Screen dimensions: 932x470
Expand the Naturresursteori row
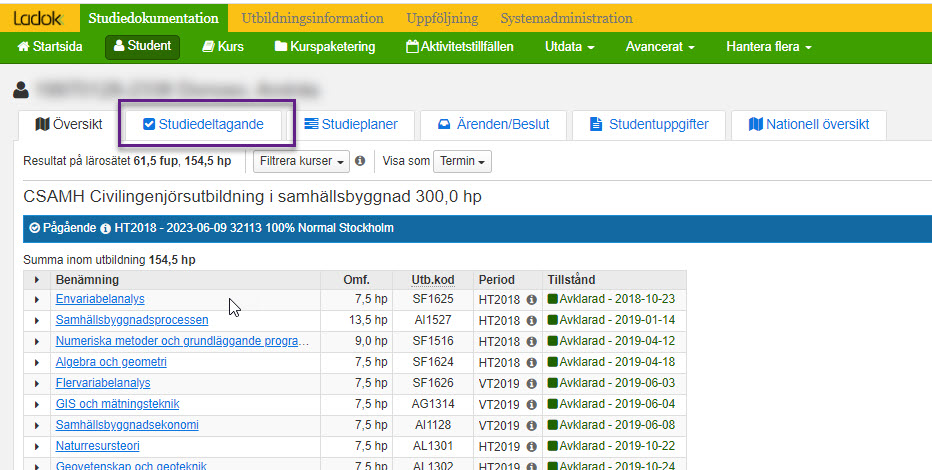point(37,447)
